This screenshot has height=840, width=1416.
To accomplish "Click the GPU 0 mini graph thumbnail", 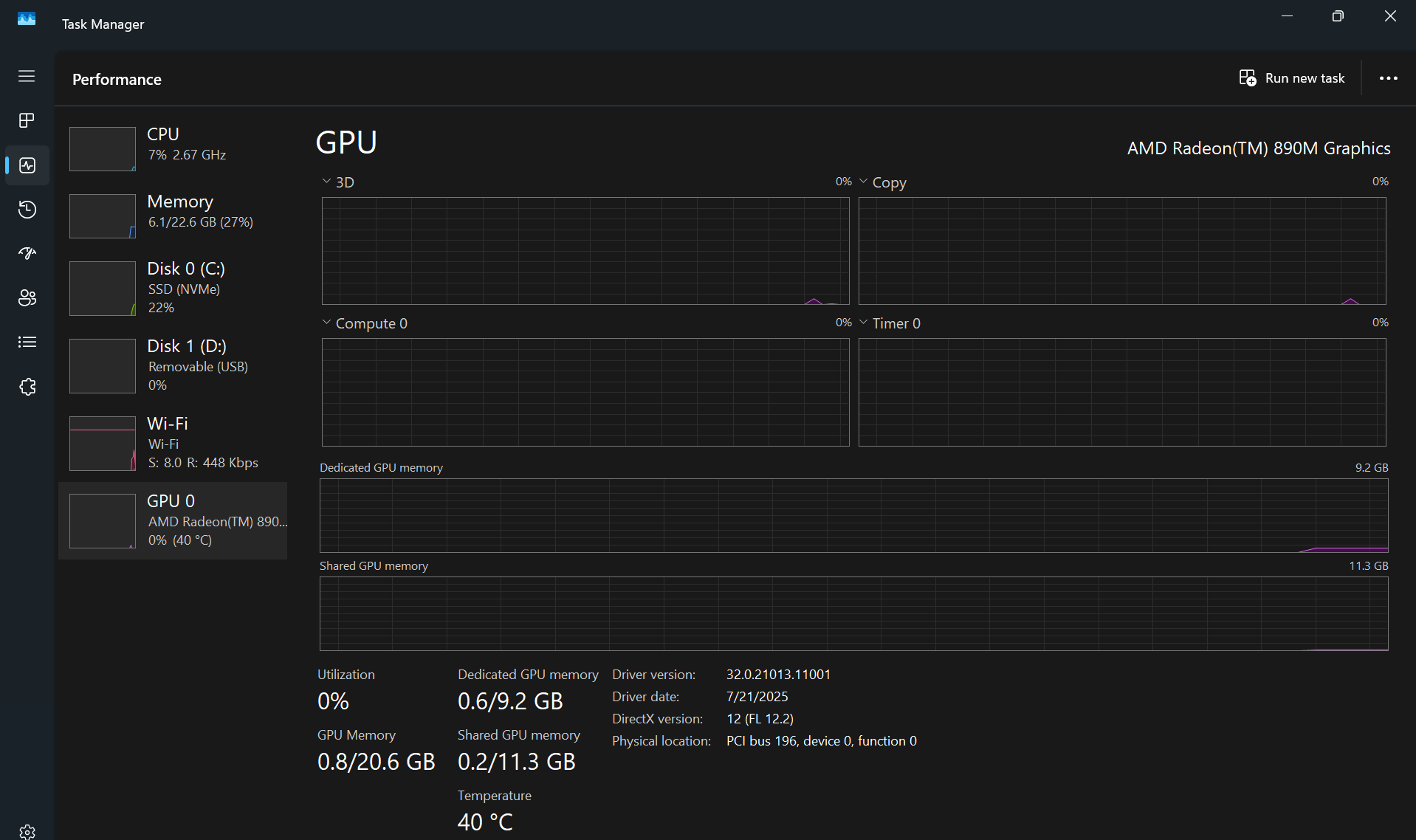I will pos(103,521).
